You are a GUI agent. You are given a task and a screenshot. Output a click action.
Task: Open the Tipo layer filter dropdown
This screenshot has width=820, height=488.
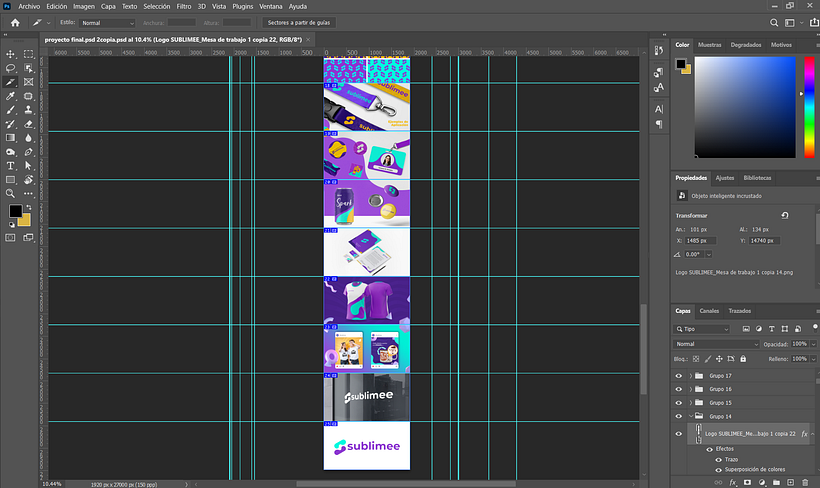point(701,329)
